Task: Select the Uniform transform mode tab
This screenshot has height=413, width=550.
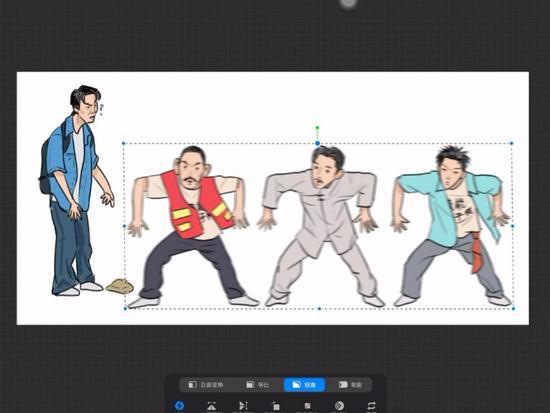Action: [x=257, y=385]
